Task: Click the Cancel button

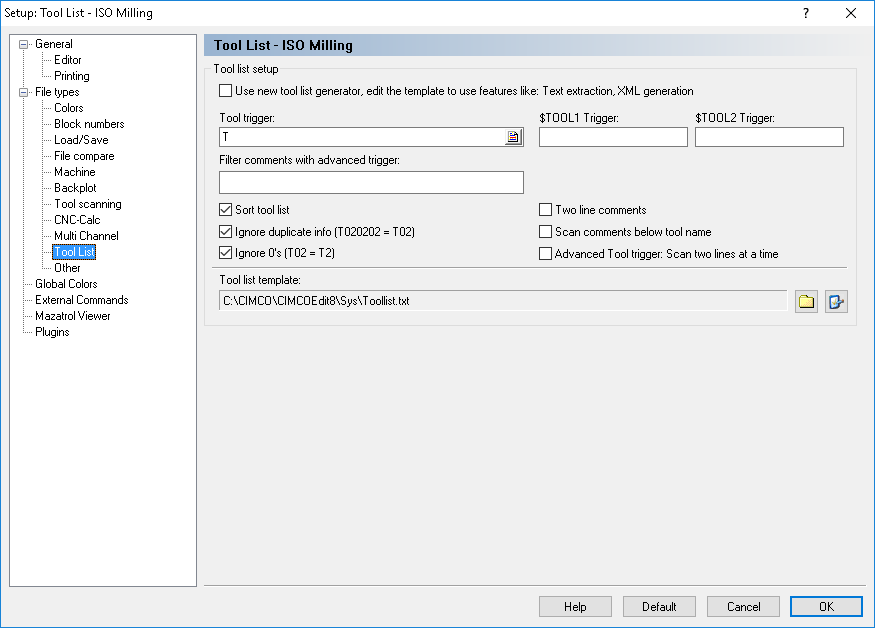Action: [743, 606]
